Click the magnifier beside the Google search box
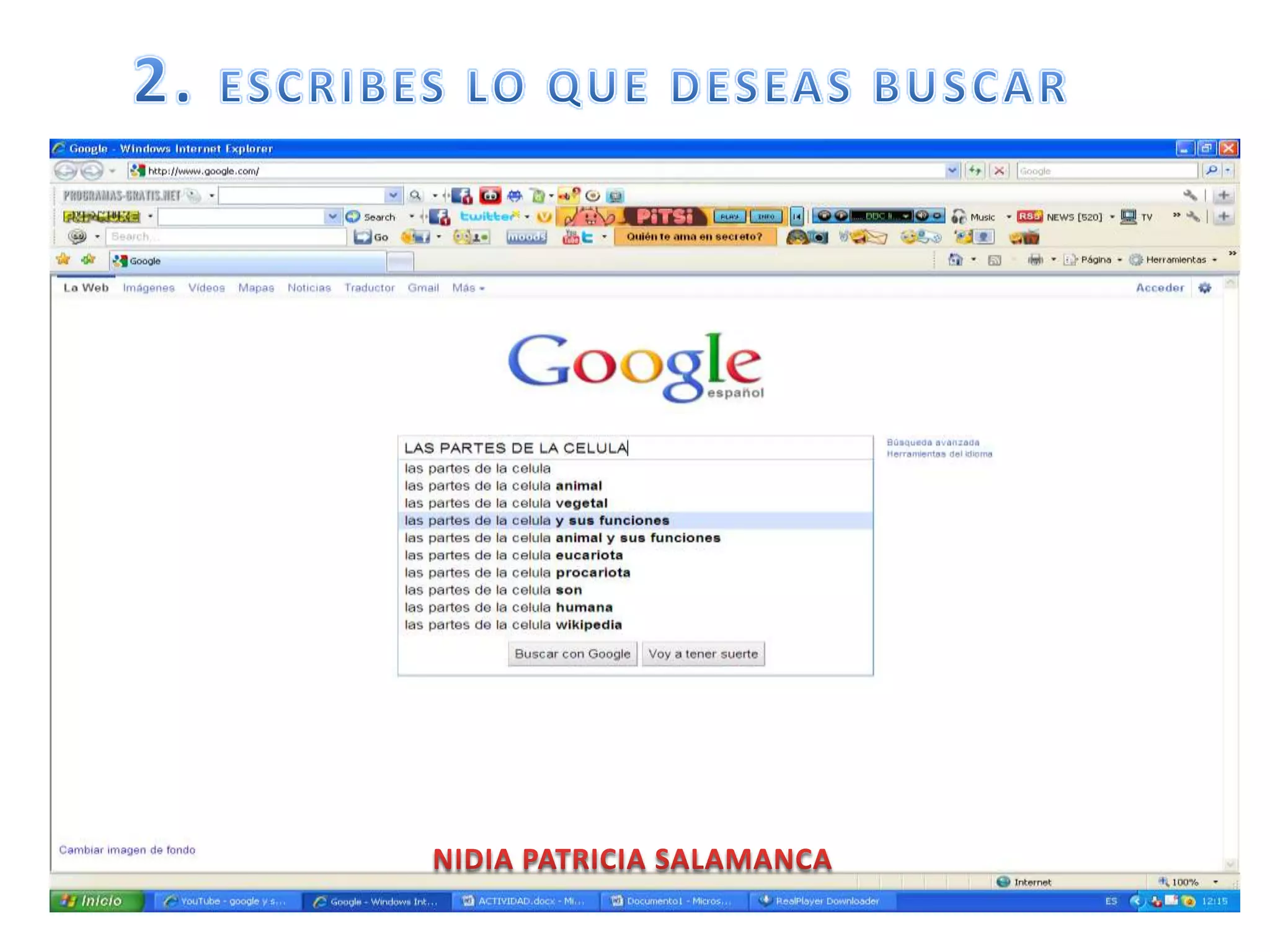 [x=1211, y=170]
